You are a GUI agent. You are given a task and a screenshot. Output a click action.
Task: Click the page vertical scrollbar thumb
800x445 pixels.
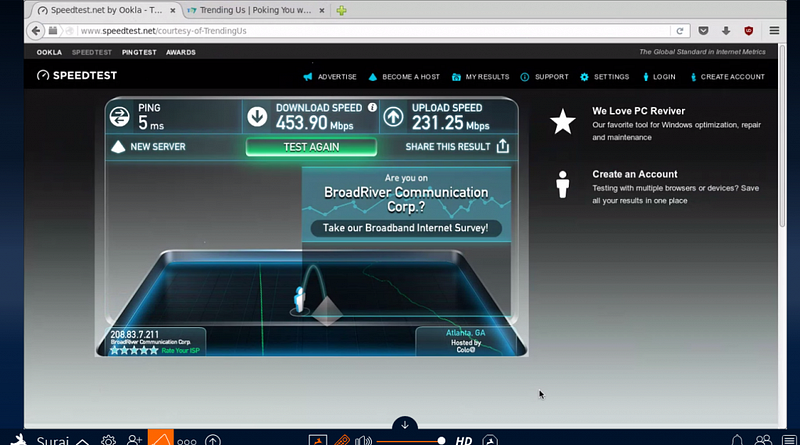(782, 136)
